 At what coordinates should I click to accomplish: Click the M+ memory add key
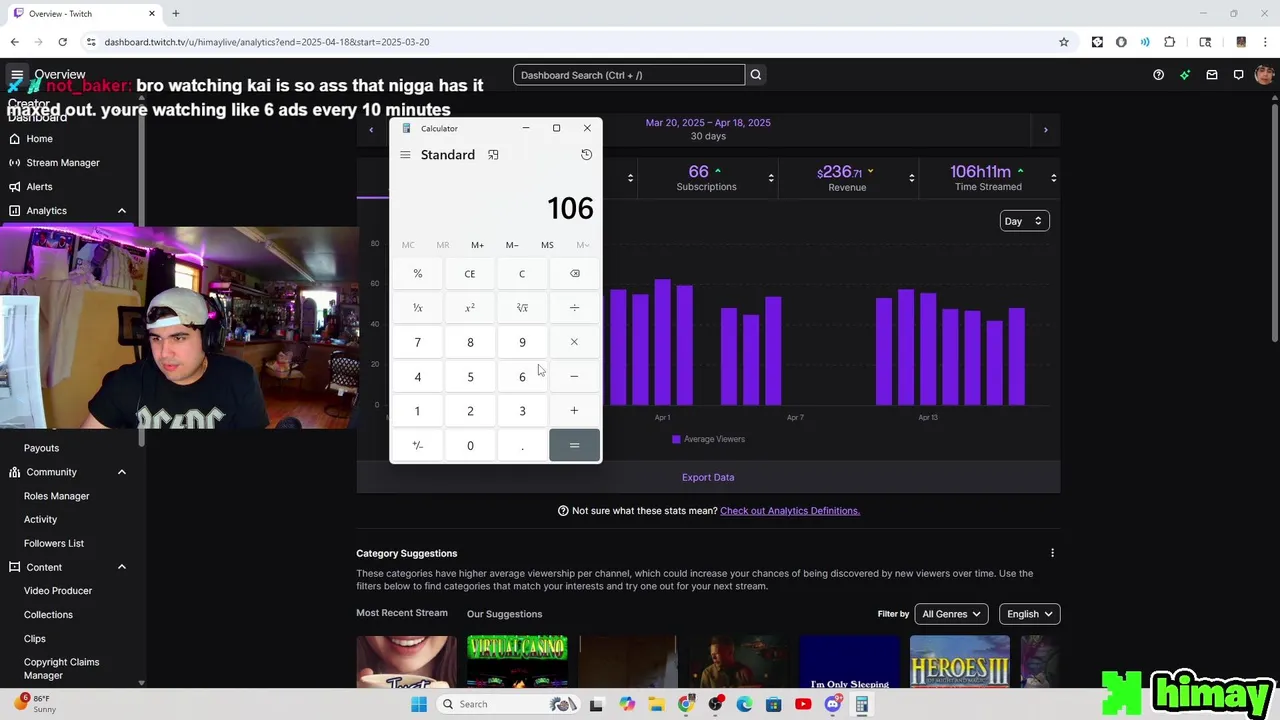pyautogui.click(x=477, y=245)
